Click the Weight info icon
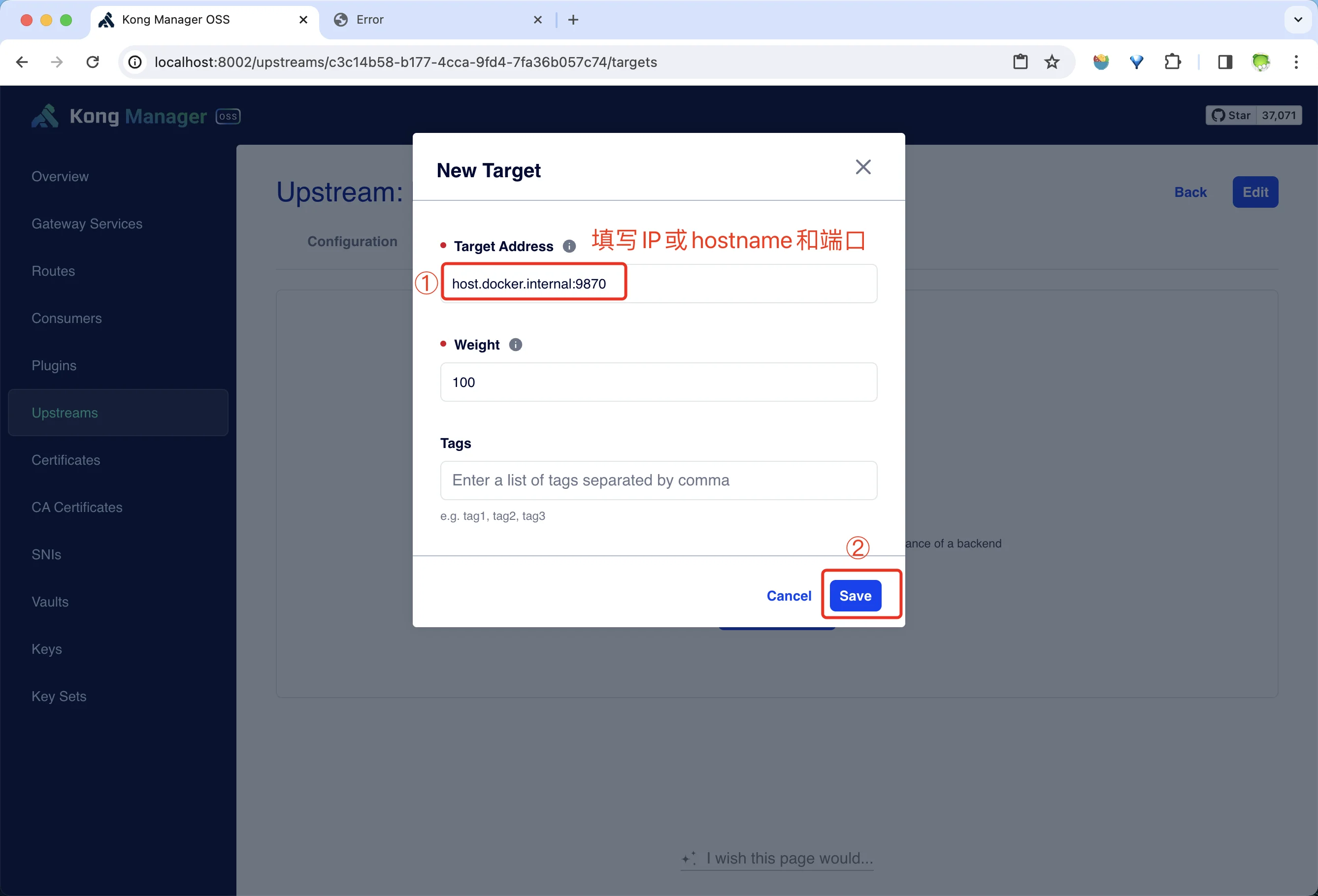The height and width of the screenshot is (896, 1318). [x=515, y=345]
